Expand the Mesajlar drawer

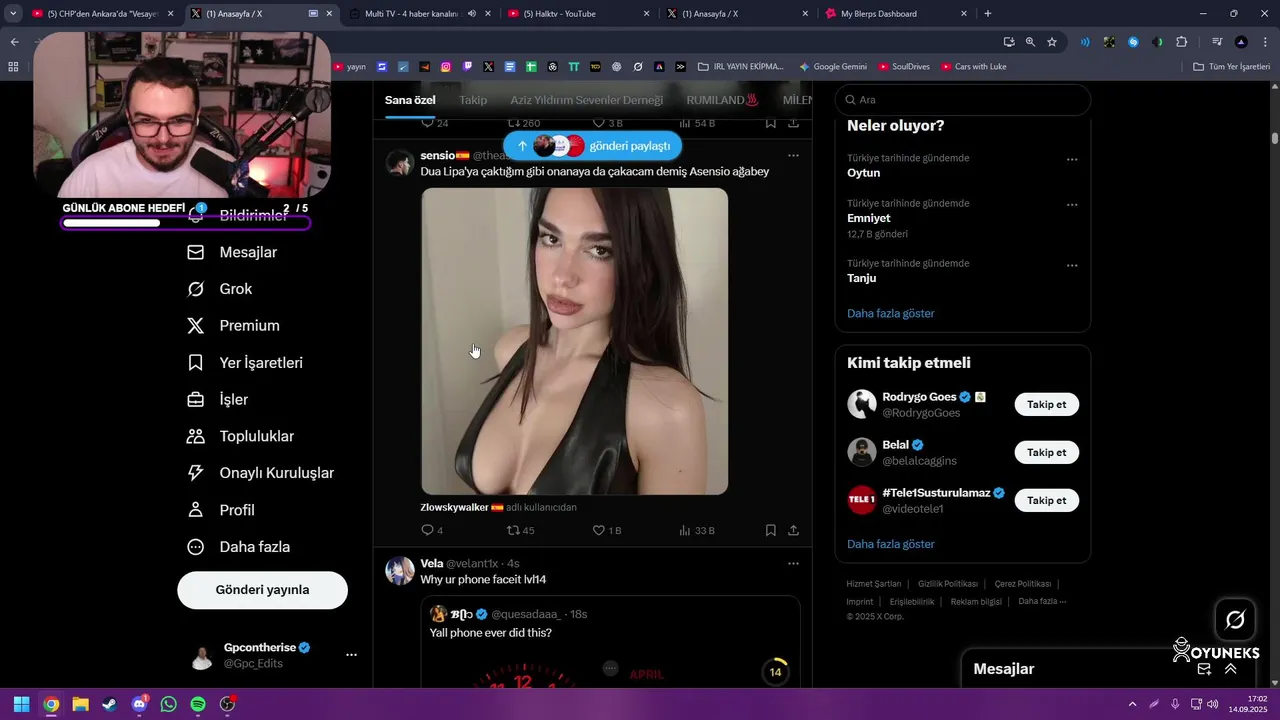click(x=1231, y=669)
